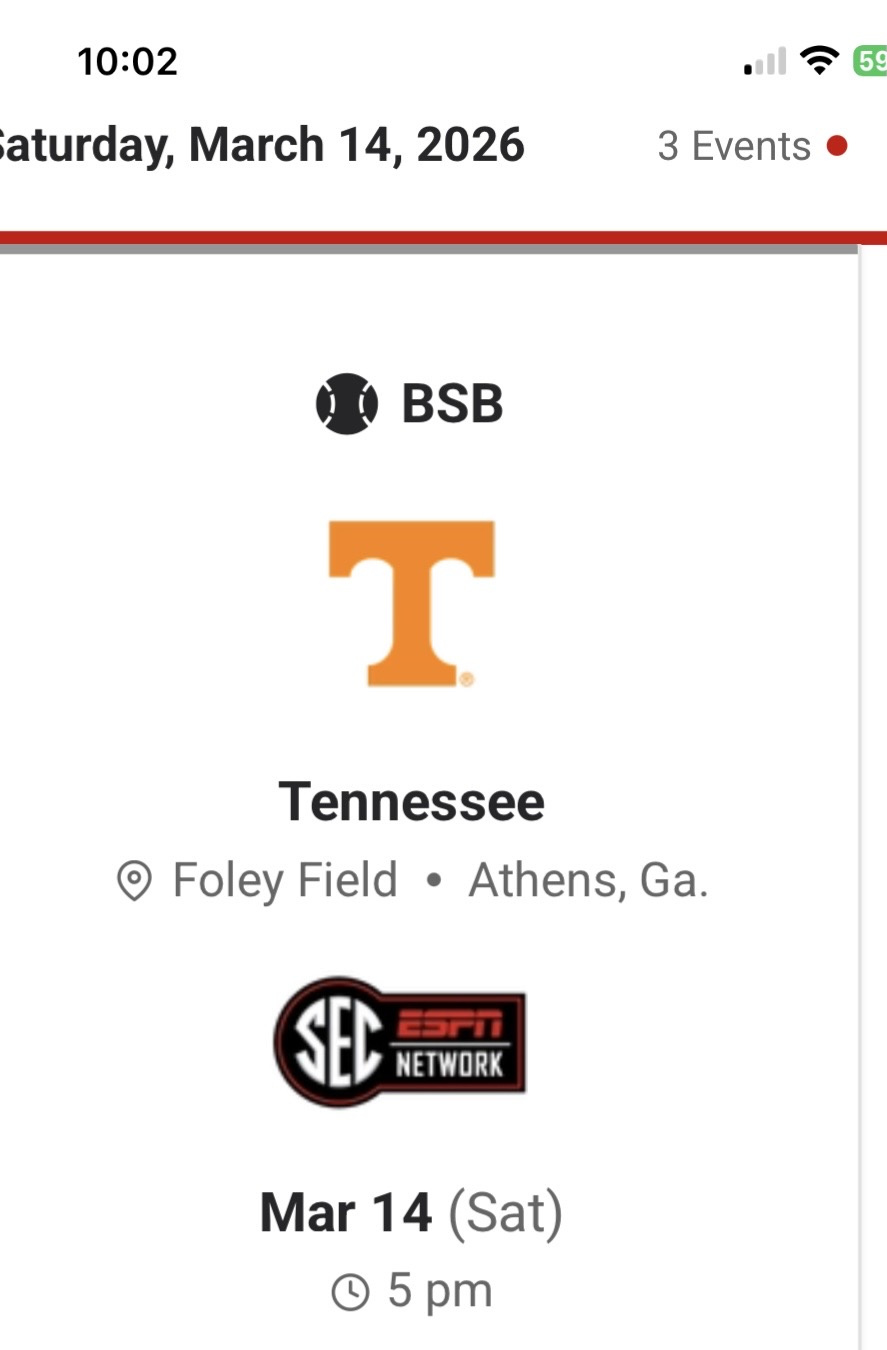This screenshot has height=1350, width=887.
Task: Tap the cellular signal bars icon
Action: point(765,63)
